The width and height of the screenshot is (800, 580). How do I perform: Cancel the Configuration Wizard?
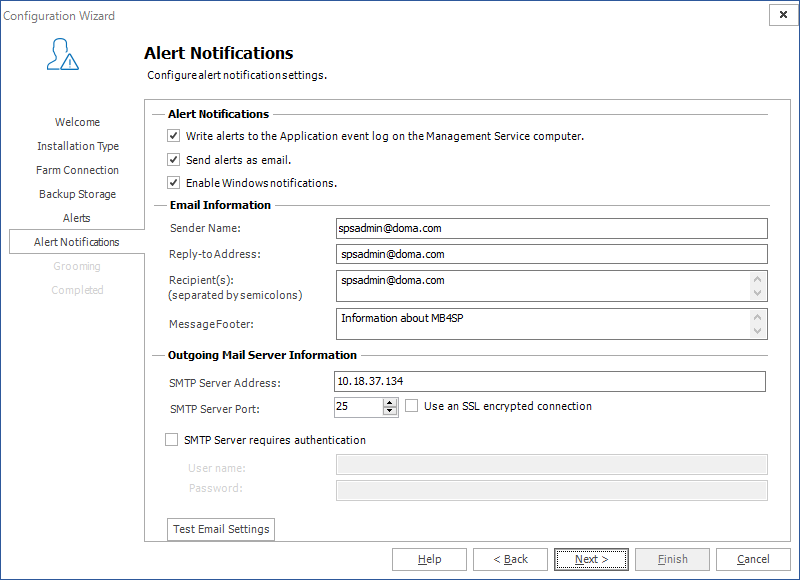(x=753, y=559)
